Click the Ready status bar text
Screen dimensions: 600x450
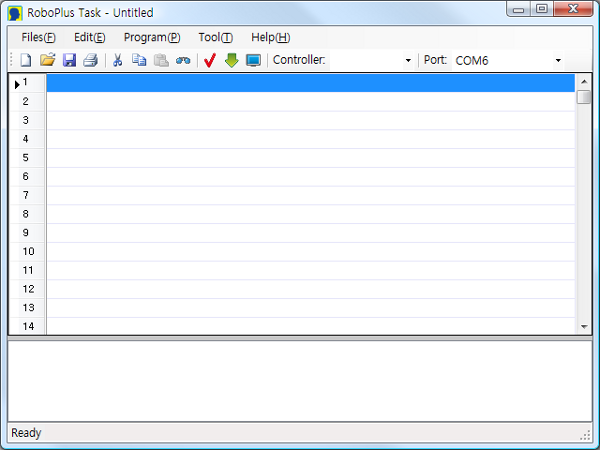[x=26, y=433]
